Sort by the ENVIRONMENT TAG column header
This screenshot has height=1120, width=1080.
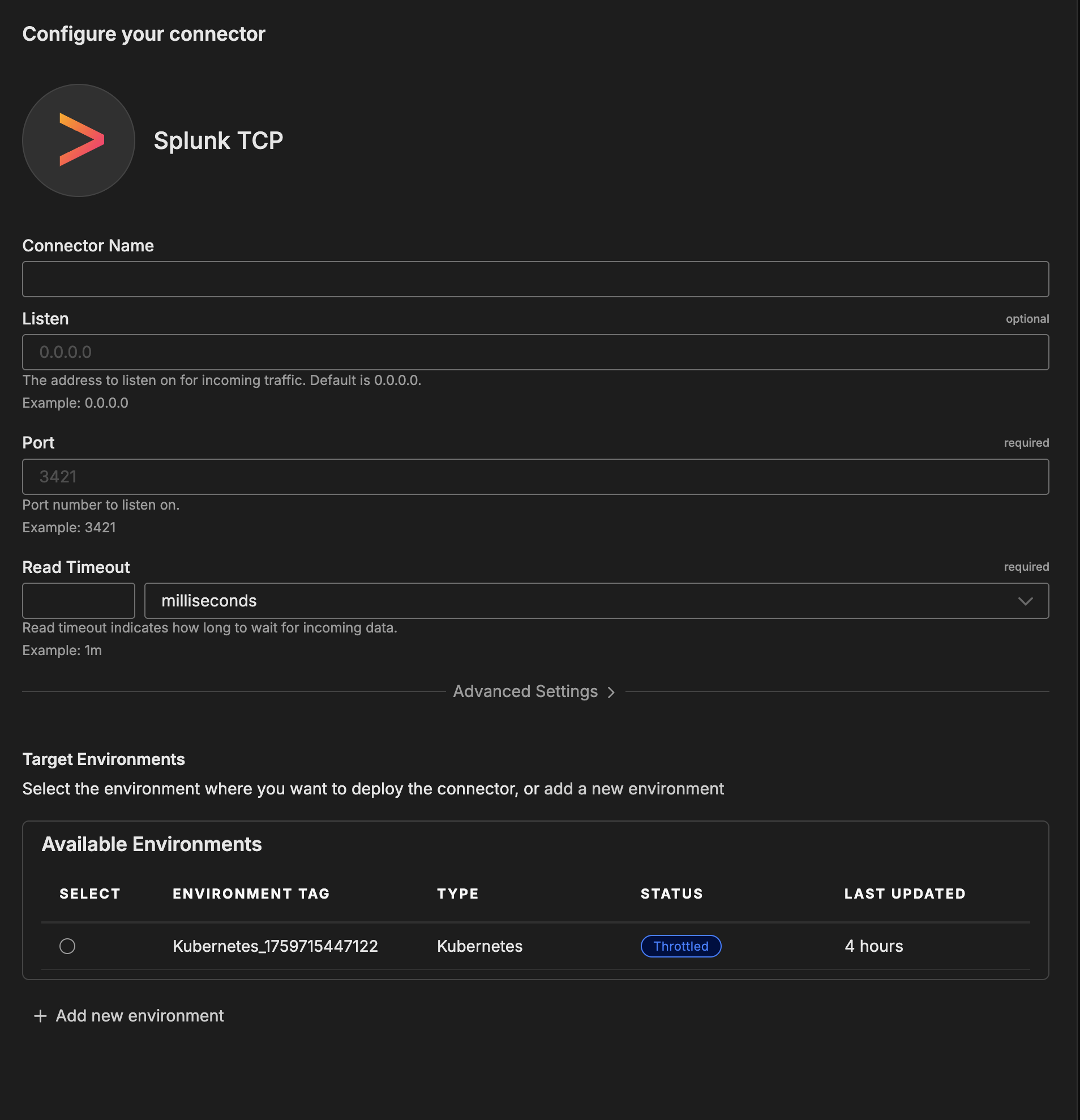pos(251,894)
